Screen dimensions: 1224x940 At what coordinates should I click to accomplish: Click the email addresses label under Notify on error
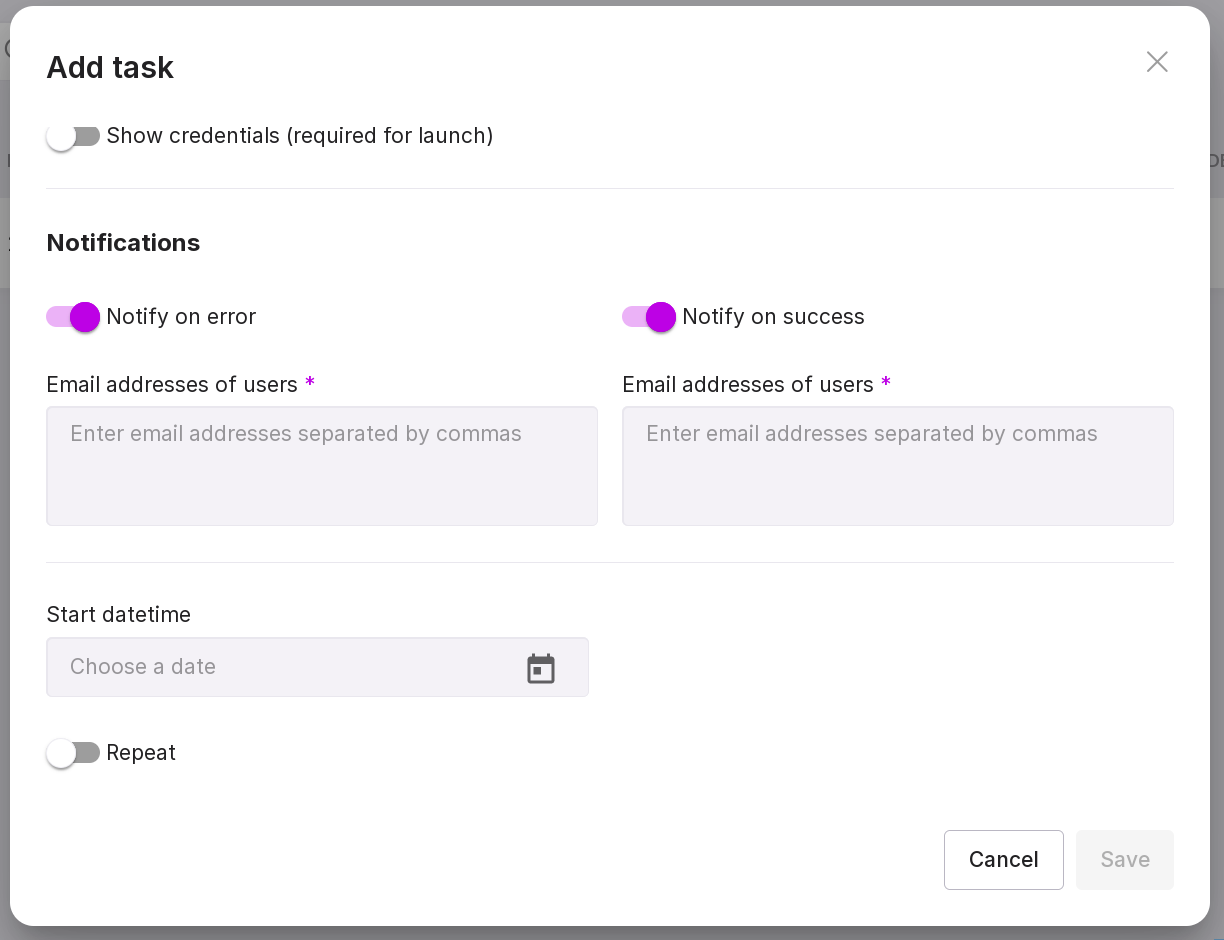pos(172,385)
